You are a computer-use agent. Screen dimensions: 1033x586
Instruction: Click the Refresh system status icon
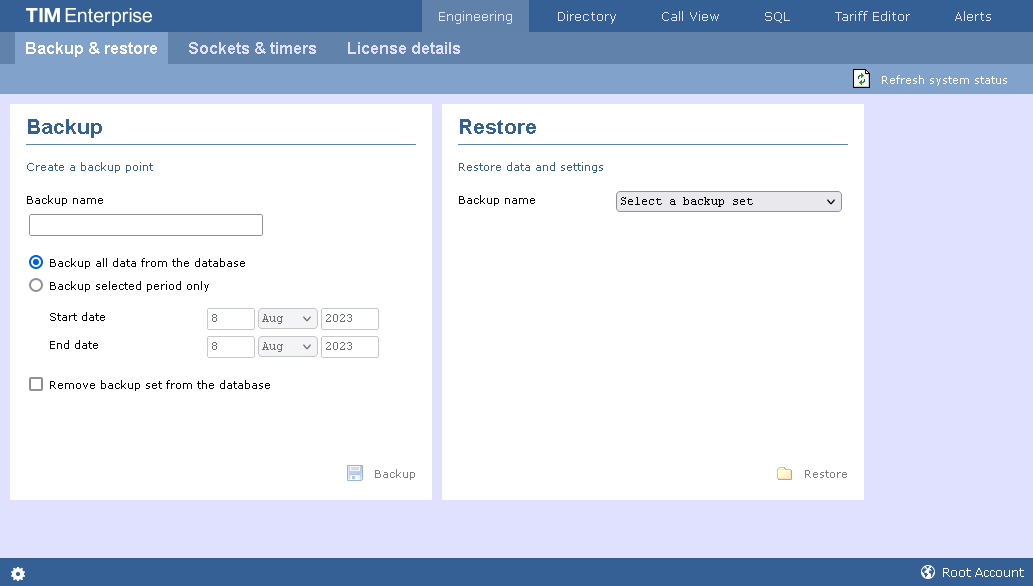tap(861, 79)
